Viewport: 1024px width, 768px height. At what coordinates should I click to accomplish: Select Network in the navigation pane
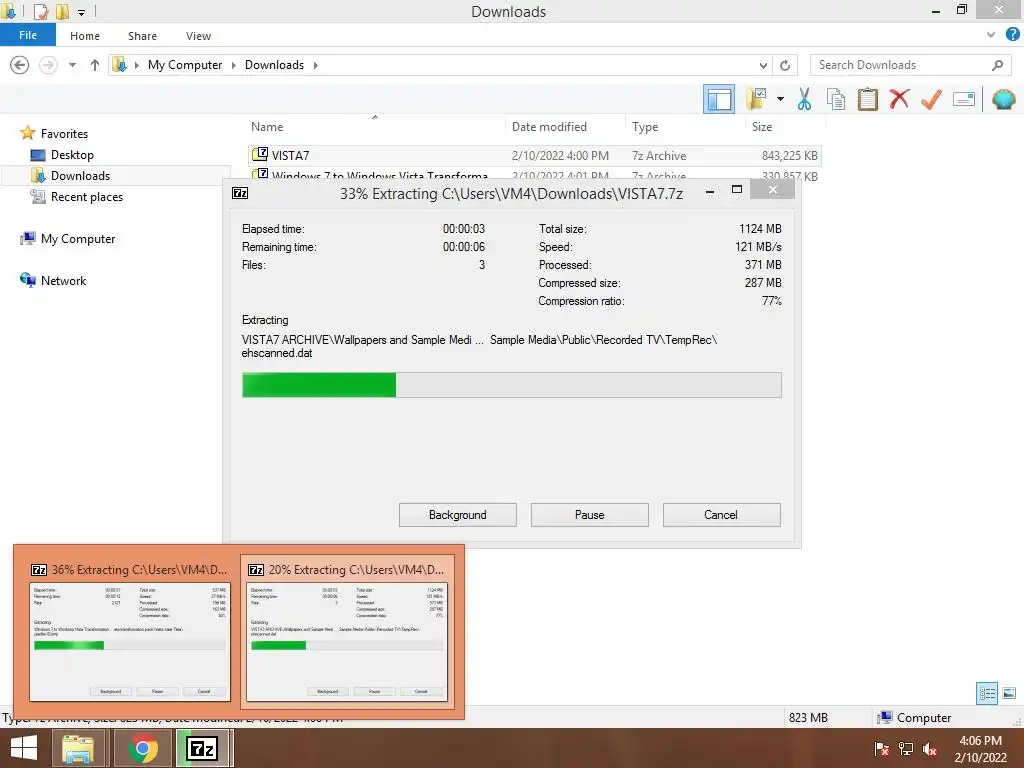coord(63,280)
